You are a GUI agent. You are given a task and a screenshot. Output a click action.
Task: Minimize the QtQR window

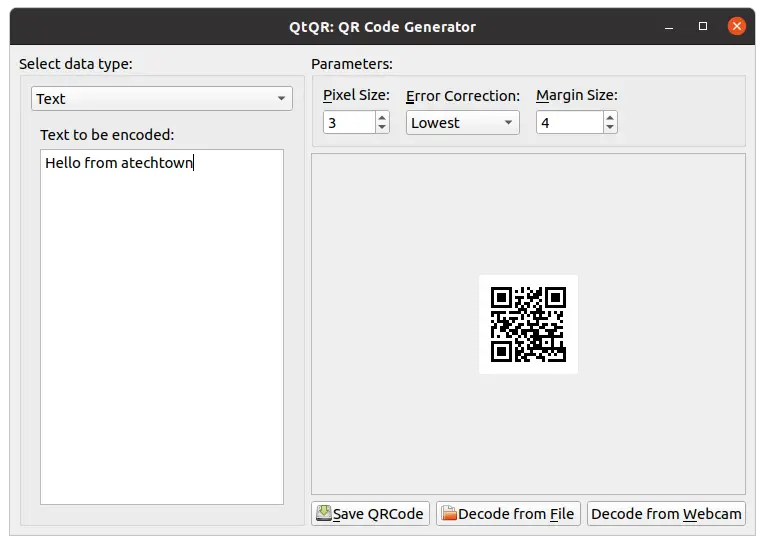coord(669,27)
